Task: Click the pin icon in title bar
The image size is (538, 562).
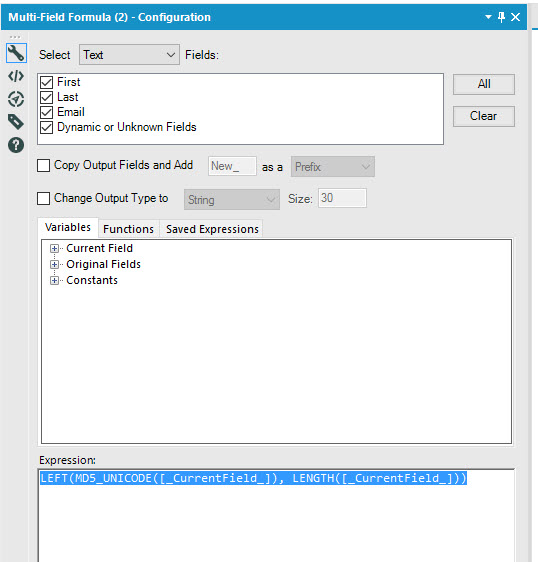Action: pyautogui.click(x=501, y=17)
